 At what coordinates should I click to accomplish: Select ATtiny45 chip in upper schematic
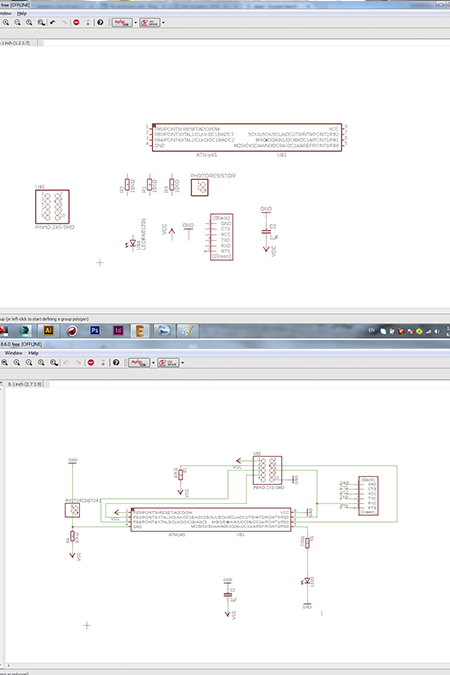pos(247,138)
